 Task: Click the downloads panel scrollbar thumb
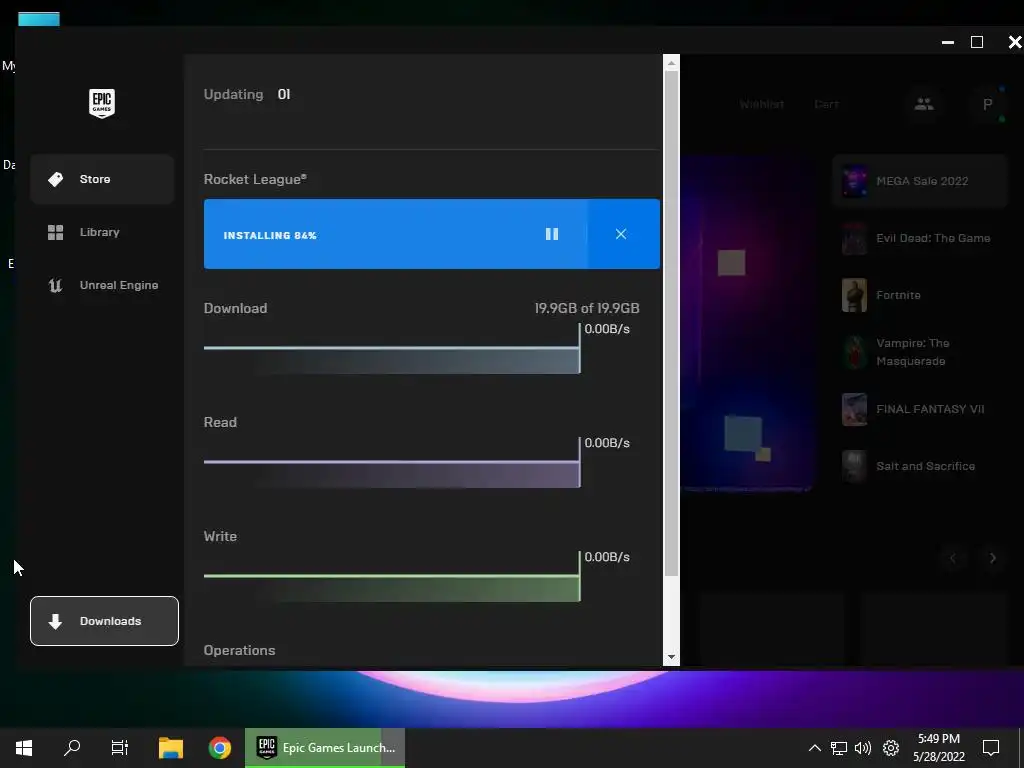click(x=671, y=323)
